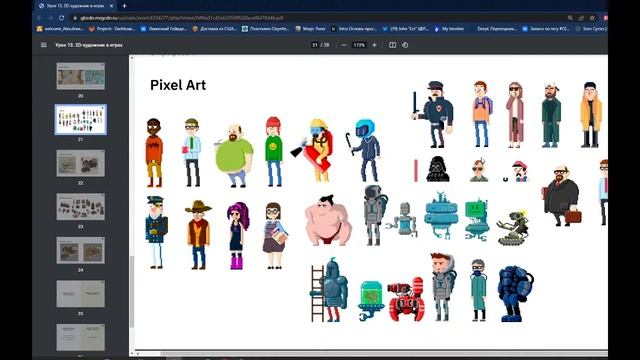The height and width of the screenshot is (360, 640).
Task: Click the current page number field
Action: click(315, 45)
